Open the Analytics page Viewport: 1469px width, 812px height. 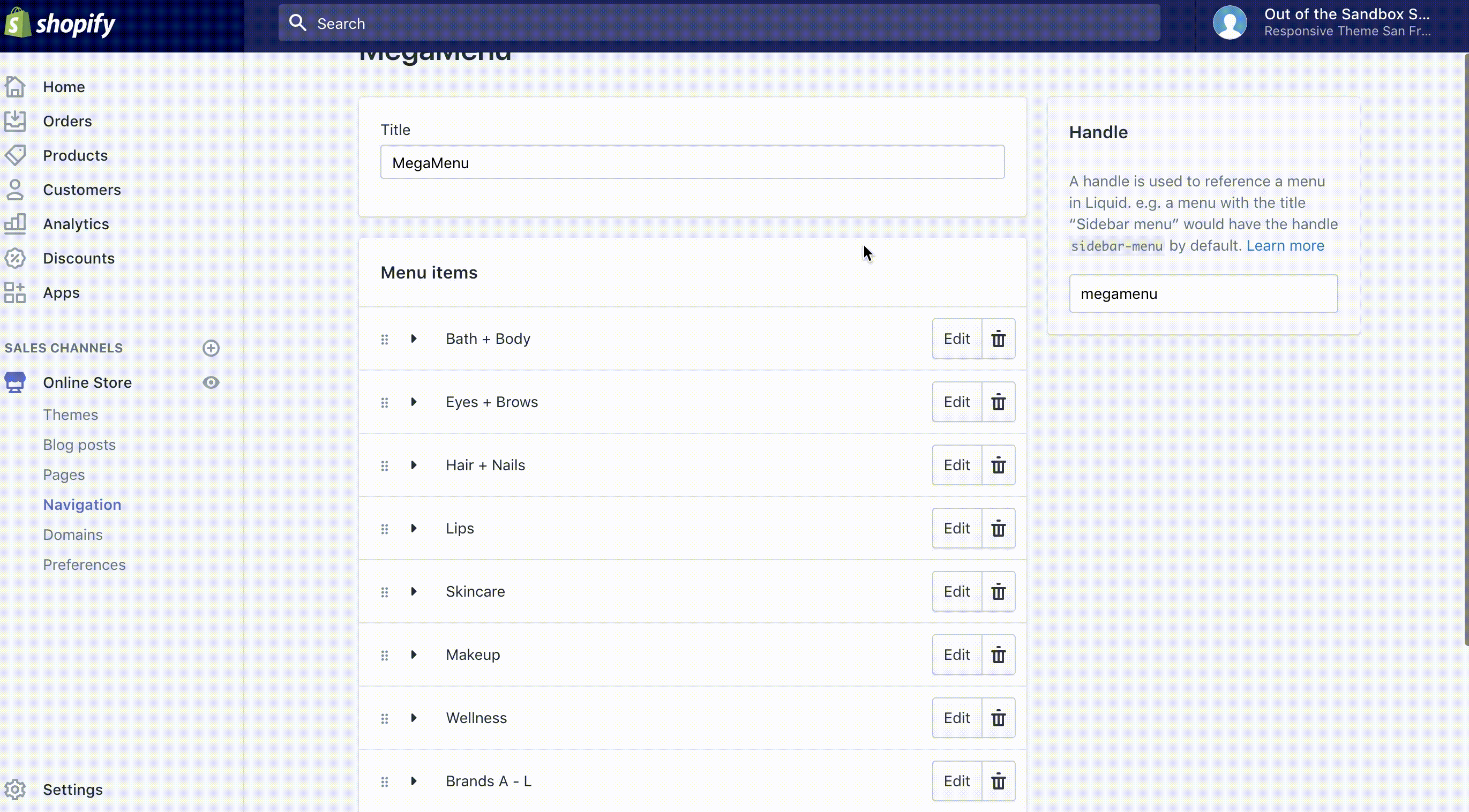point(76,224)
